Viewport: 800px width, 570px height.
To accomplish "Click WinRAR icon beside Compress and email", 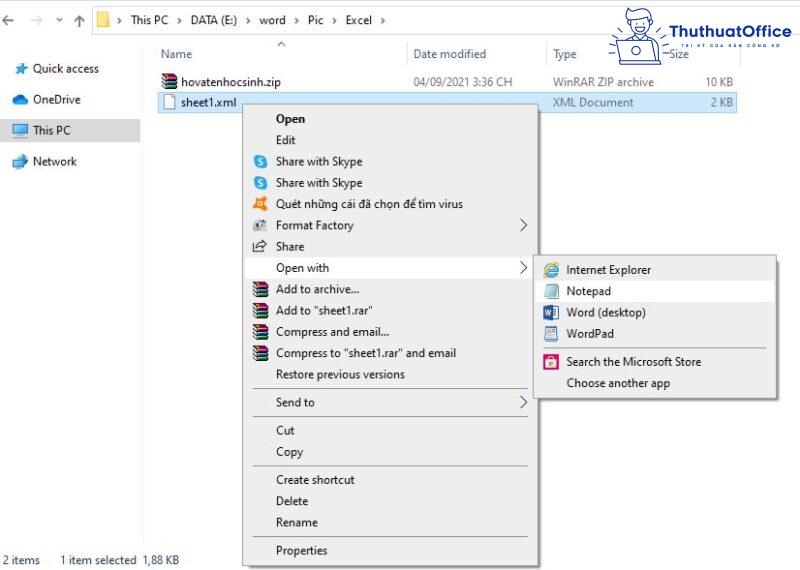I will click(260, 332).
